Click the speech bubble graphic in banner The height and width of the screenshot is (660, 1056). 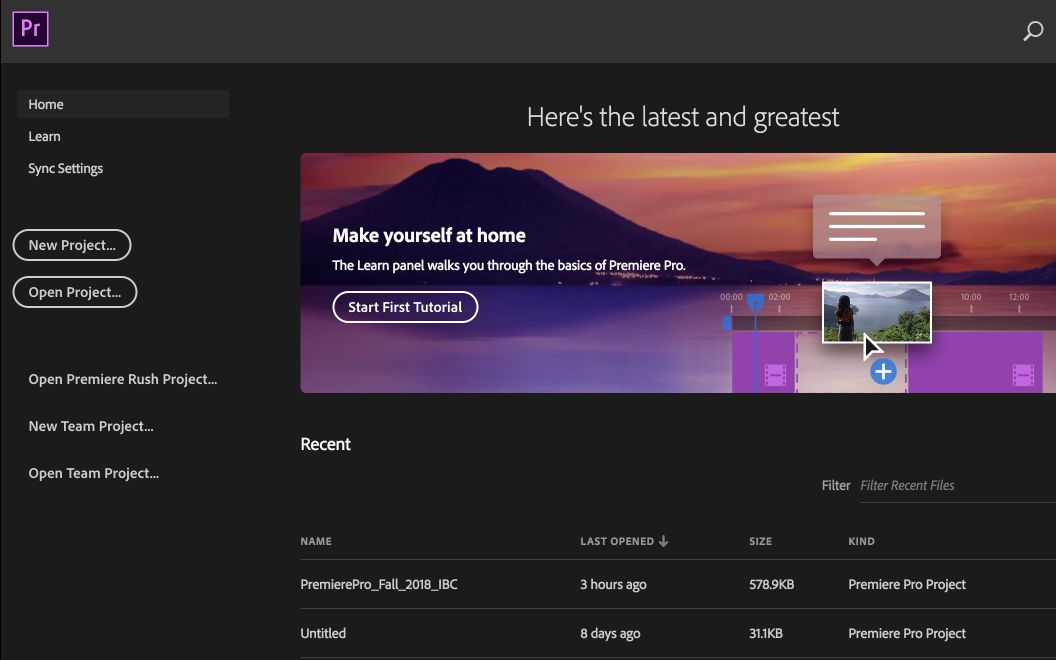click(x=876, y=227)
